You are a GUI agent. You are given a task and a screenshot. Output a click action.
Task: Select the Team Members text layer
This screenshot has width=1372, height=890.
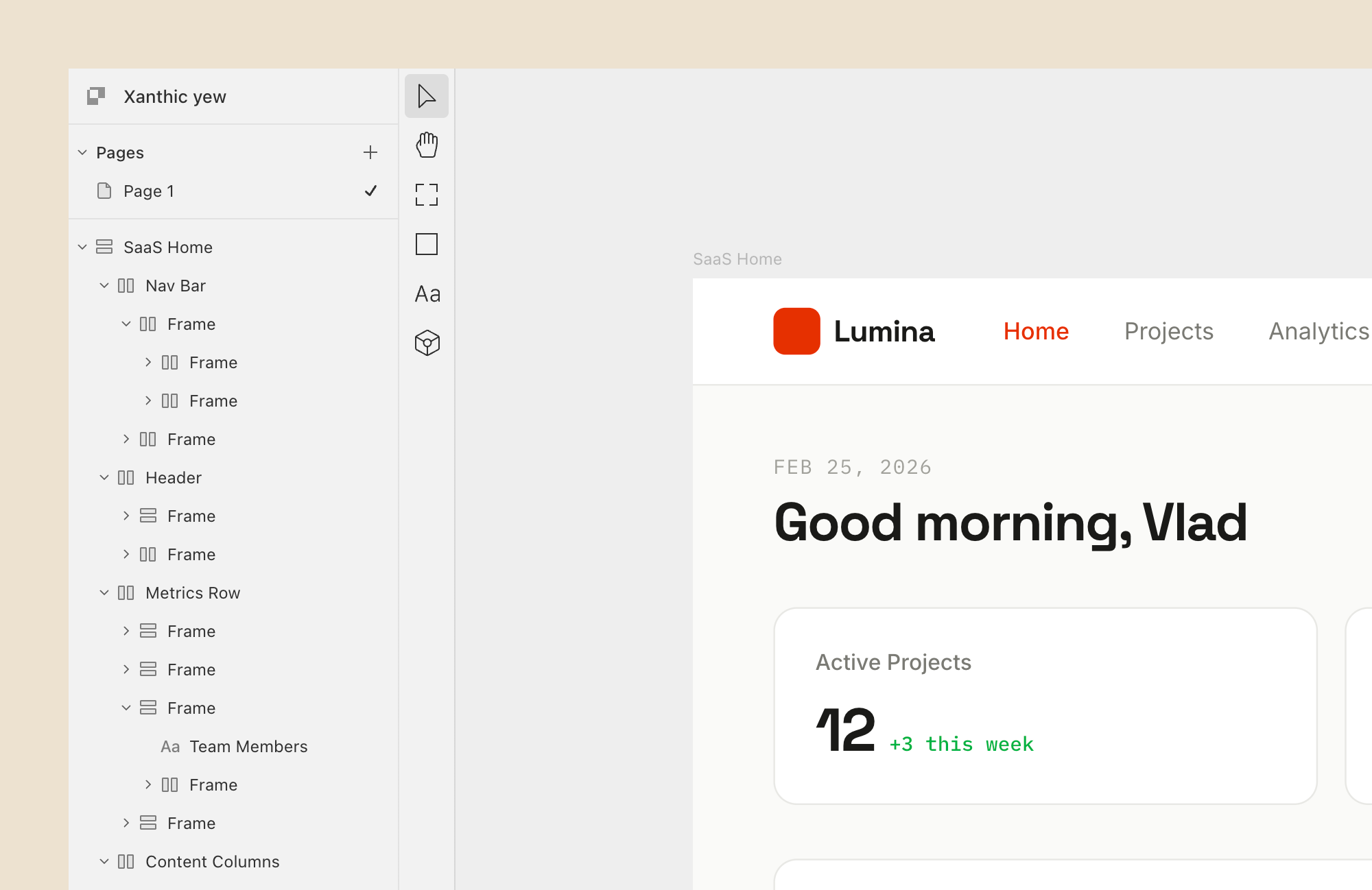(x=248, y=746)
